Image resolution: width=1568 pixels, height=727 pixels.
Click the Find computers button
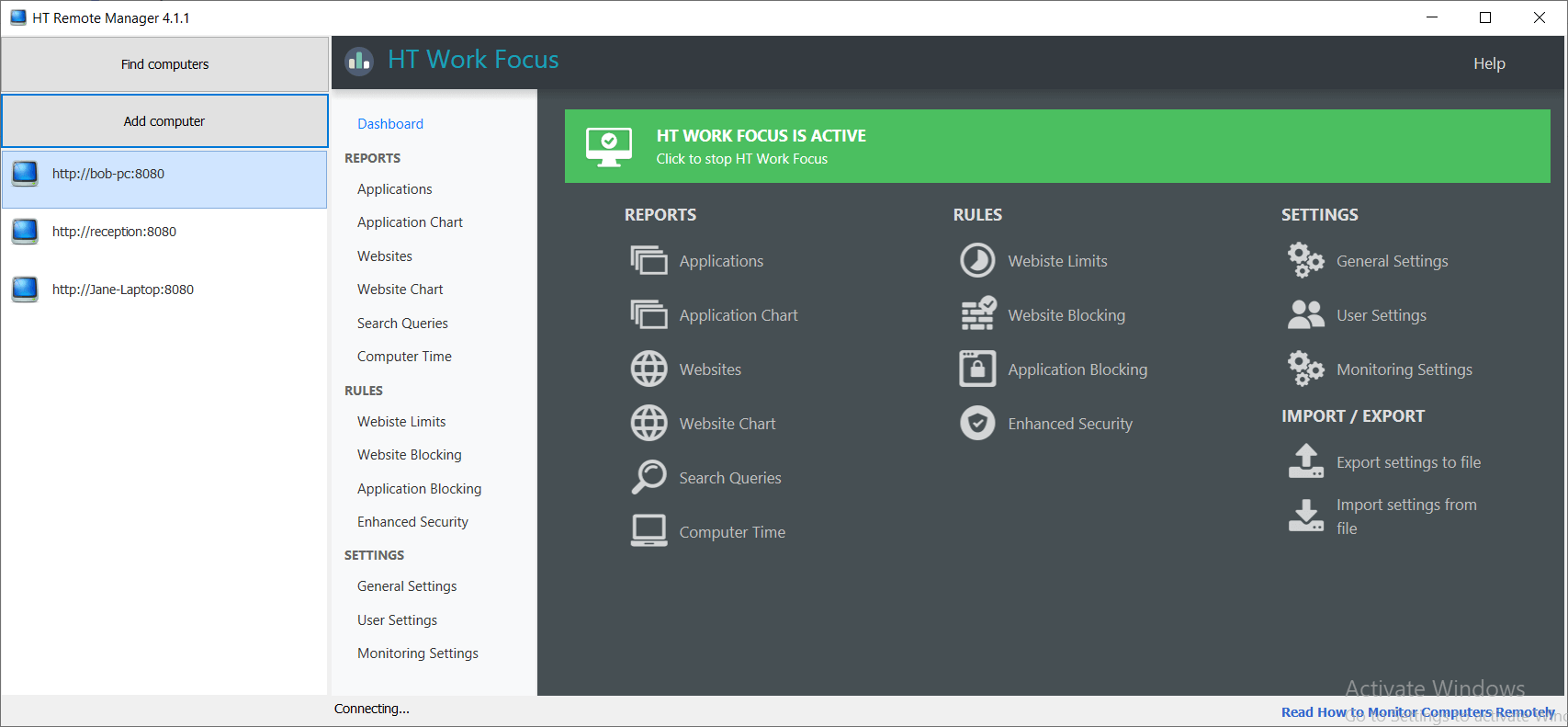pyautogui.click(x=164, y=64)
